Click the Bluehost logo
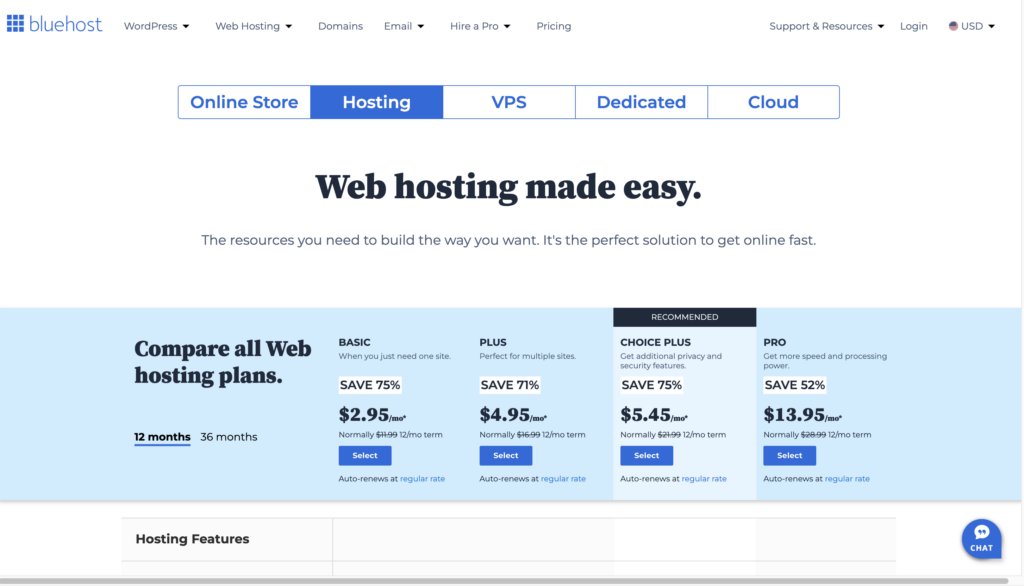Screen dimensions: 1024x586 (x=54, y=24)
